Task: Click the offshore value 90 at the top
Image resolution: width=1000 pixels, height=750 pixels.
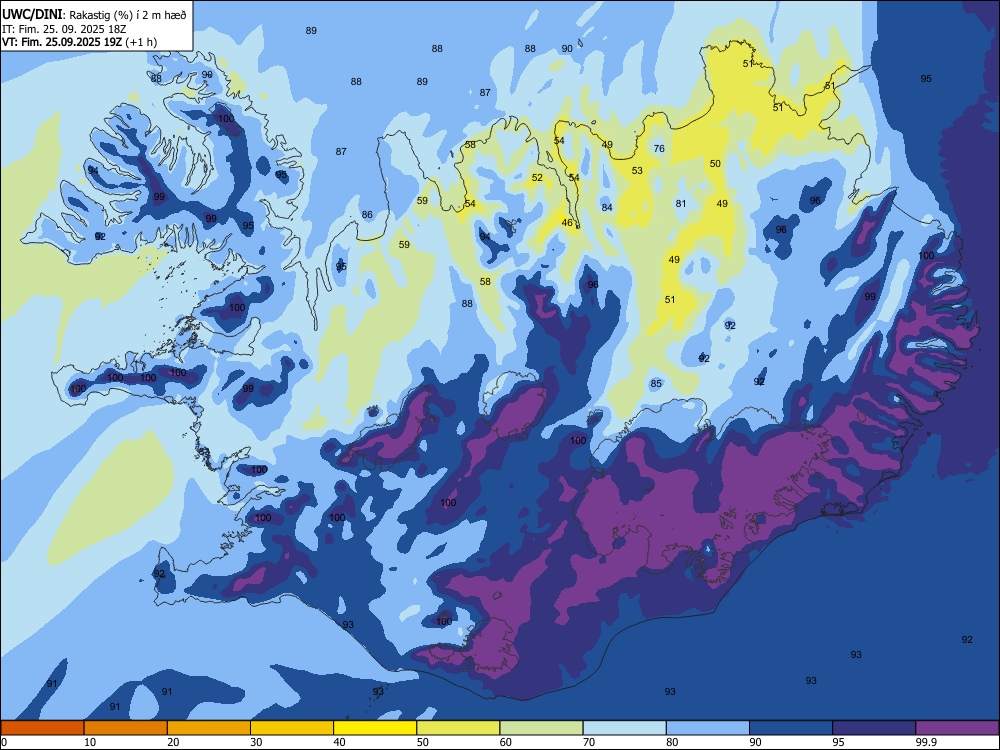Action: coord(567,48)
